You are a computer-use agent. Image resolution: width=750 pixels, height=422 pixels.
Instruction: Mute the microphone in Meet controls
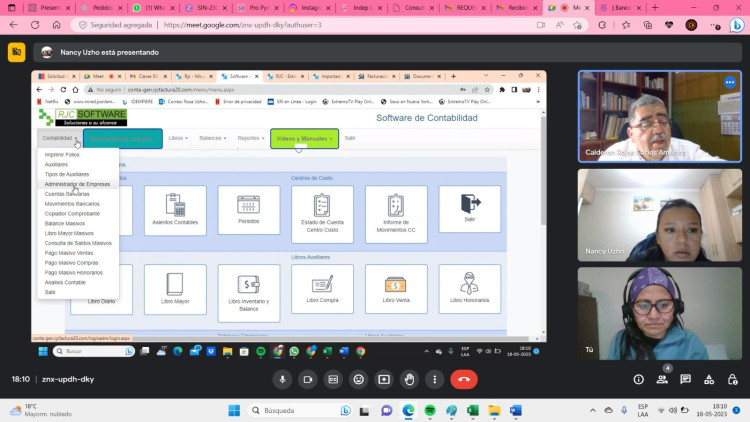point(282,379)
